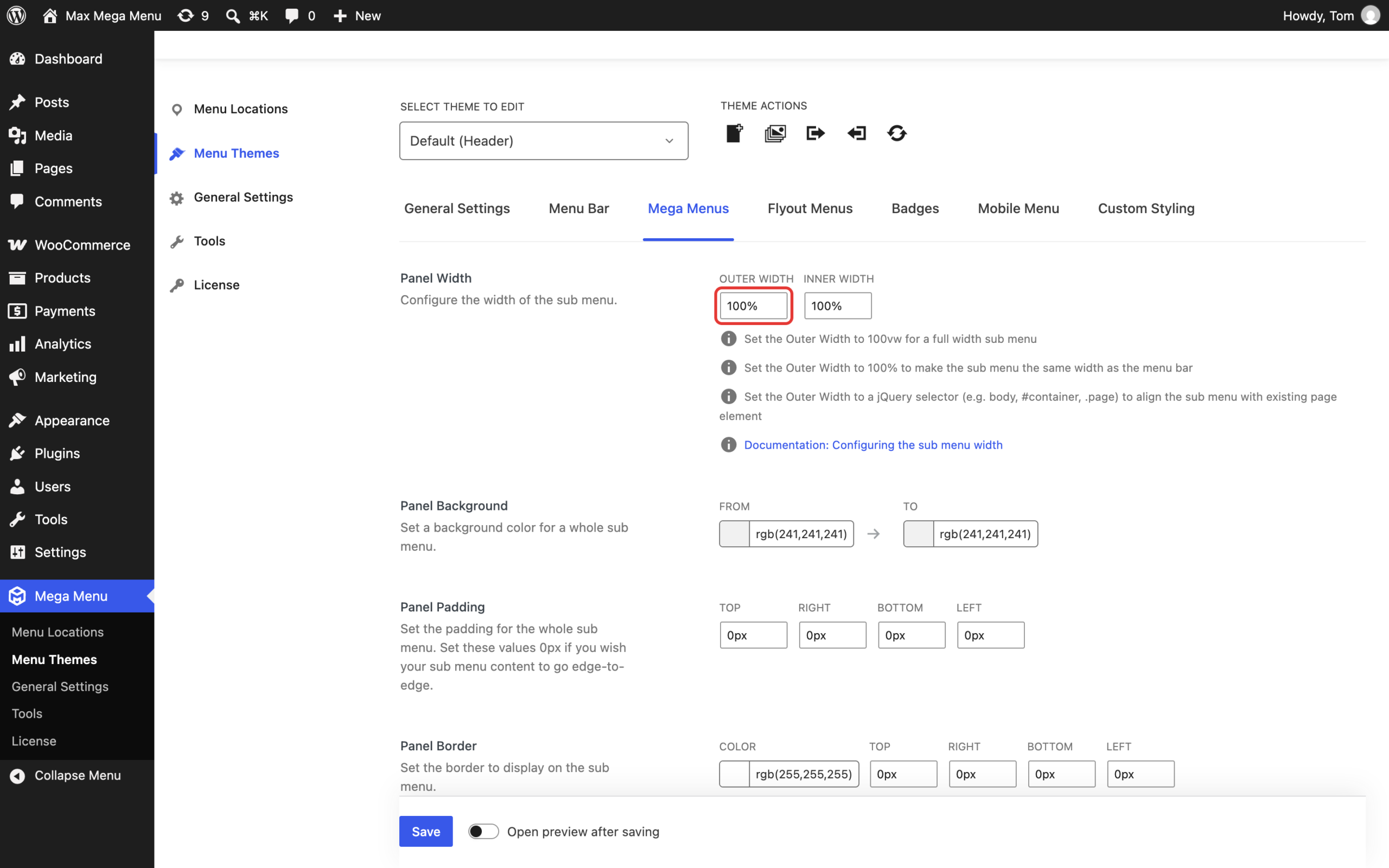1389x868 pixels.
Task: Click the Pages sidebar icon
Action: click(x=17, y=168)
